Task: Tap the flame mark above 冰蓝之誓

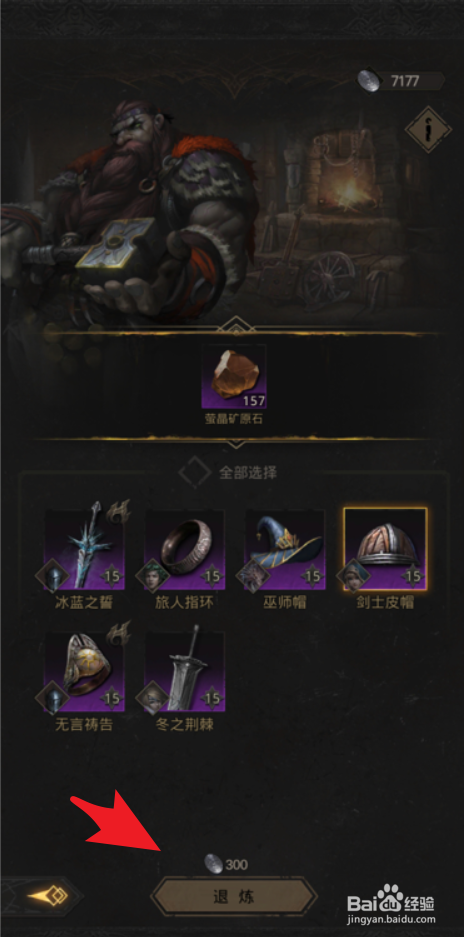Action: click(x=118, y=511)
